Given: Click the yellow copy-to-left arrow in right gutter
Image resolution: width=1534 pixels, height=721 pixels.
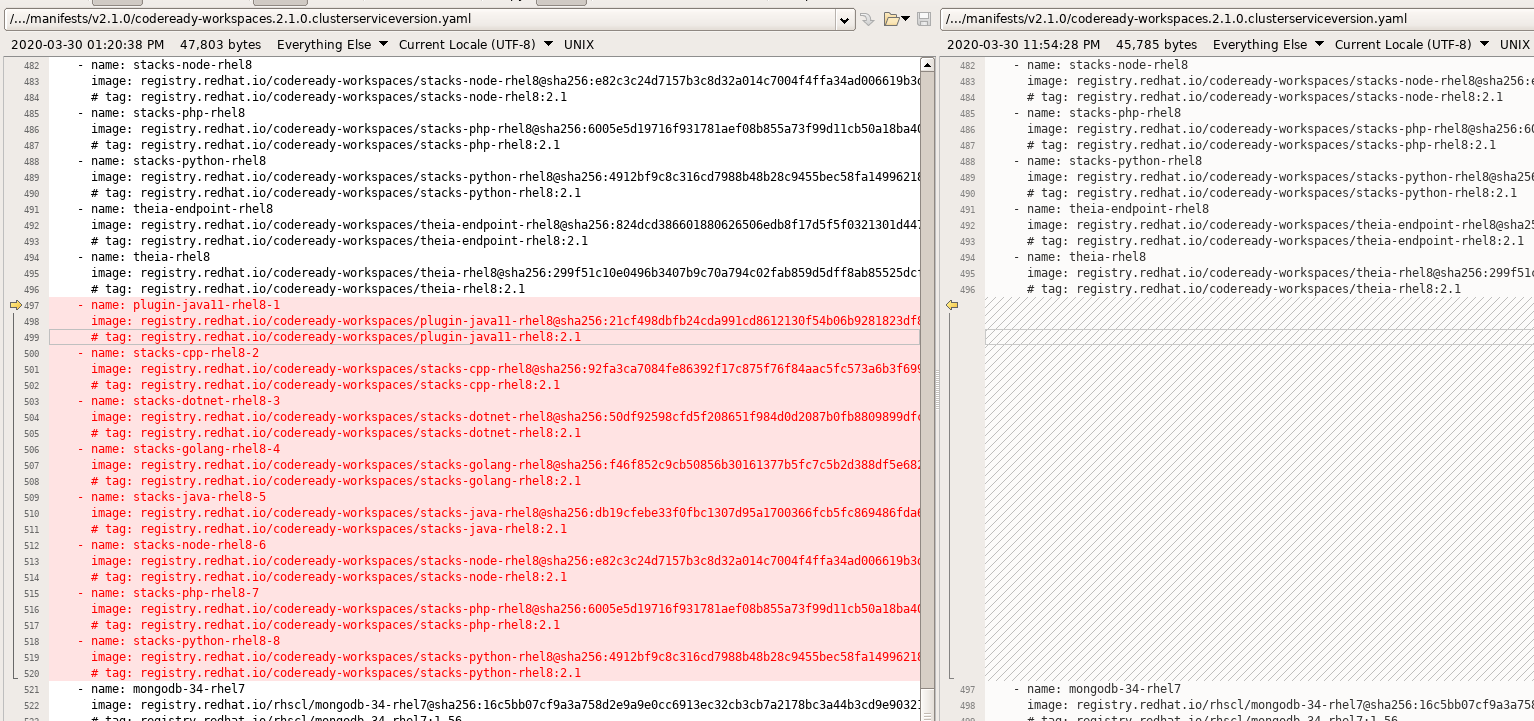Looking at the screenshot, I should click(x=952, y=305).
